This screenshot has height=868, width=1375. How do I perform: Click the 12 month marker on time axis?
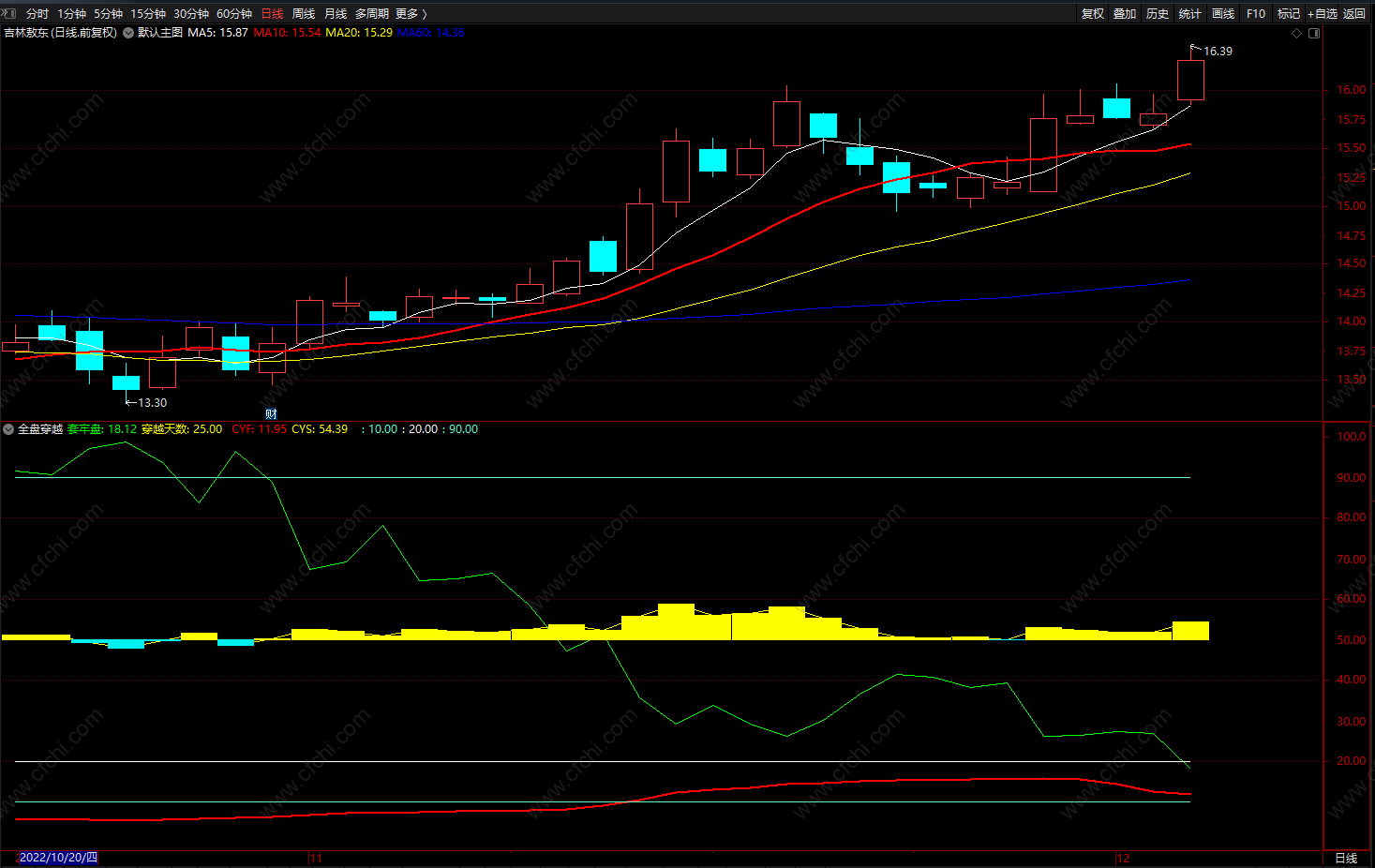pos(1123,859)
